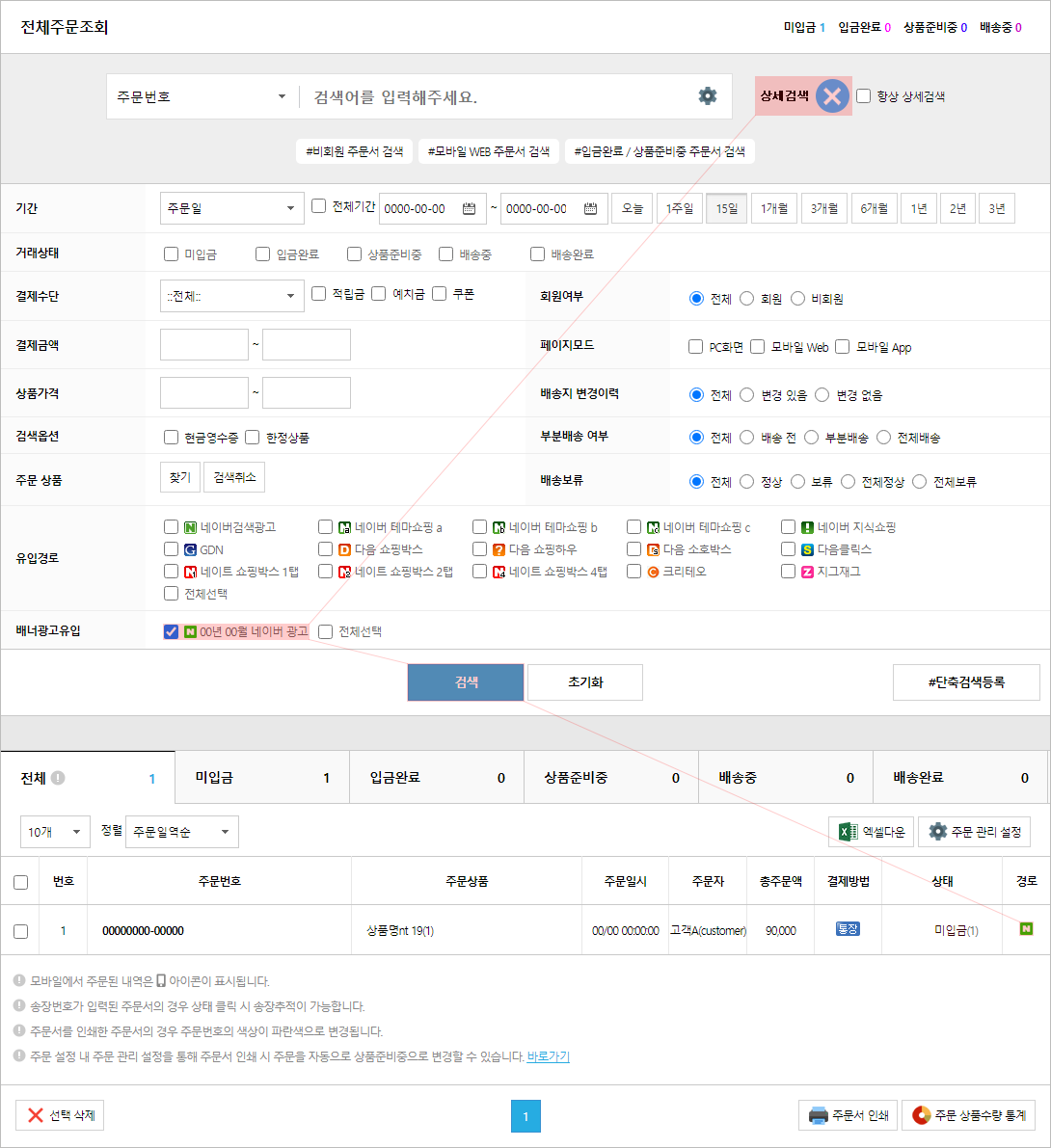
Task: Check 네이버검색광고 inflow option
Action: coord(172,527)
